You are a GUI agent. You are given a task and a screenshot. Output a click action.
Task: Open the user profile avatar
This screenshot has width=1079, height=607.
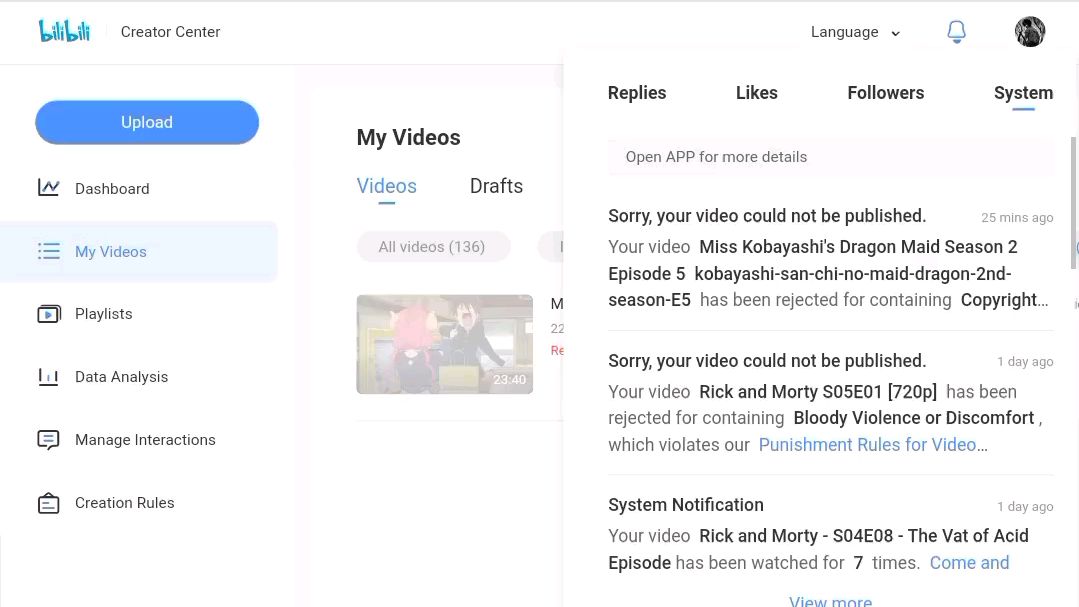[1029, 32]
